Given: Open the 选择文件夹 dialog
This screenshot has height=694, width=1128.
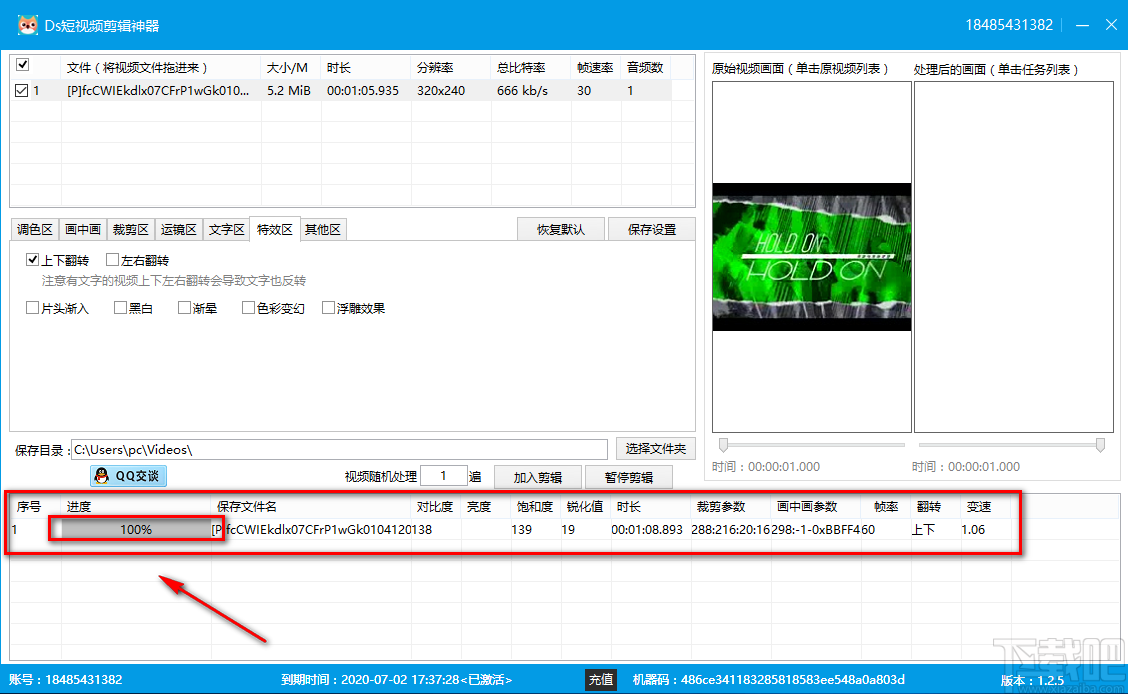Looking at the screenshot, I should click(655, 448).
